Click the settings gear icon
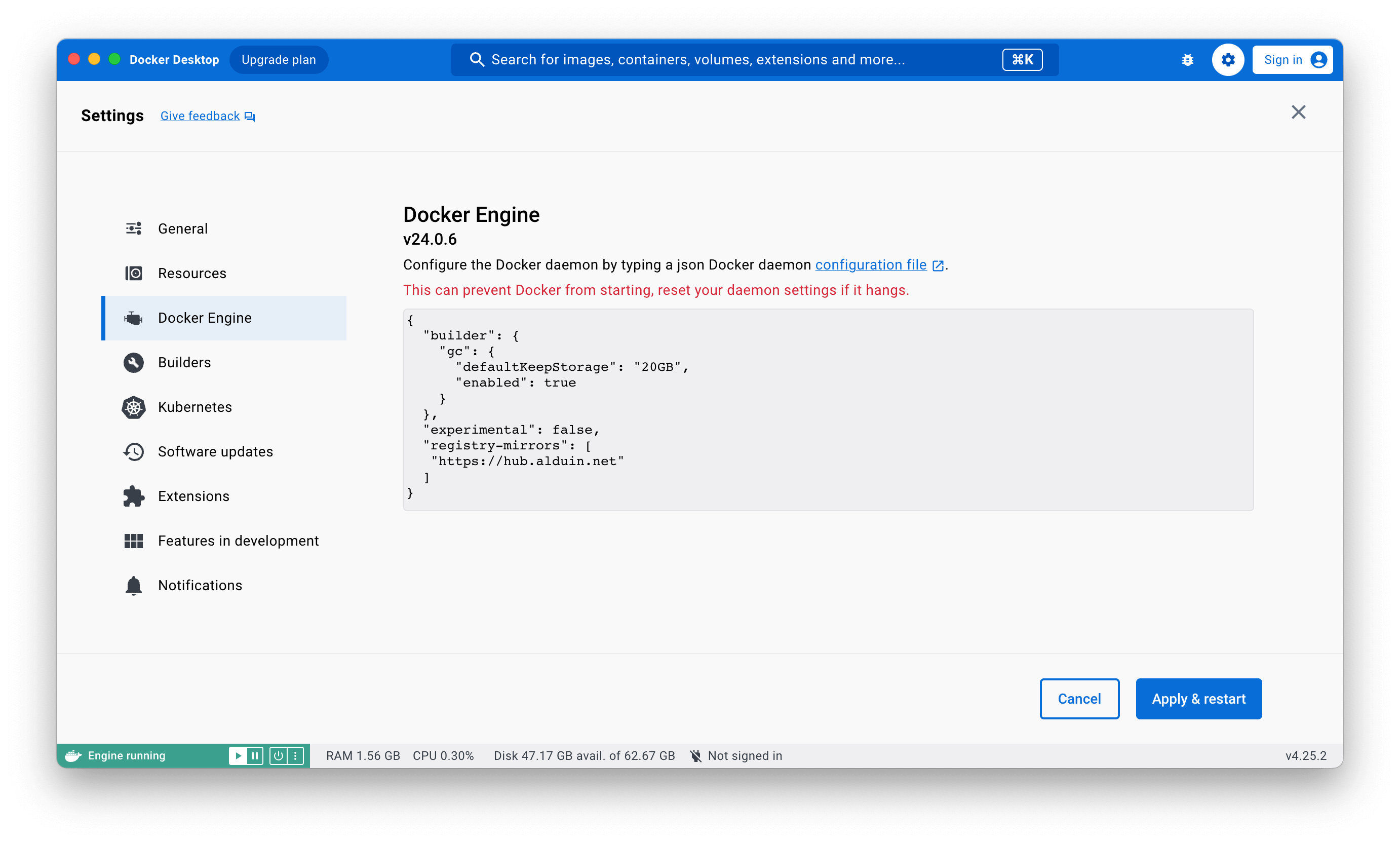Screen dimensions: 1400x843 pyautogui.click(x=1227, y=60)
